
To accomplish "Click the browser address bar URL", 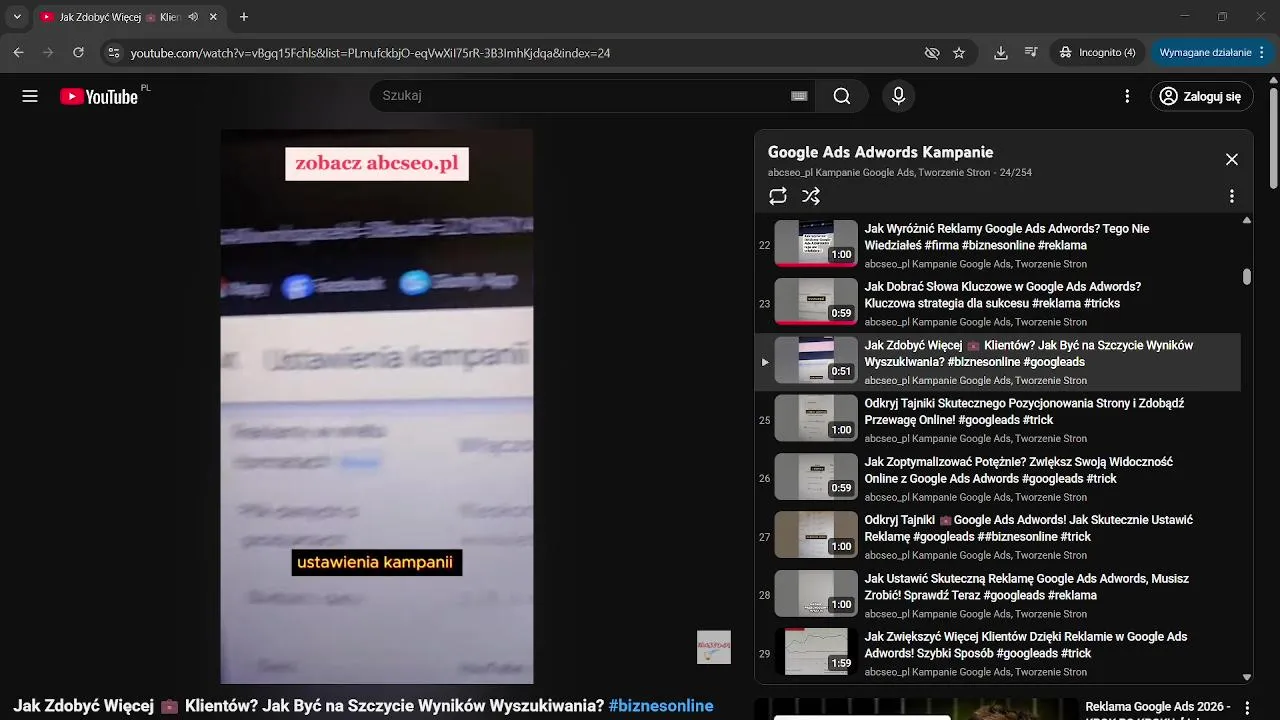I will (x=370, y=53).
